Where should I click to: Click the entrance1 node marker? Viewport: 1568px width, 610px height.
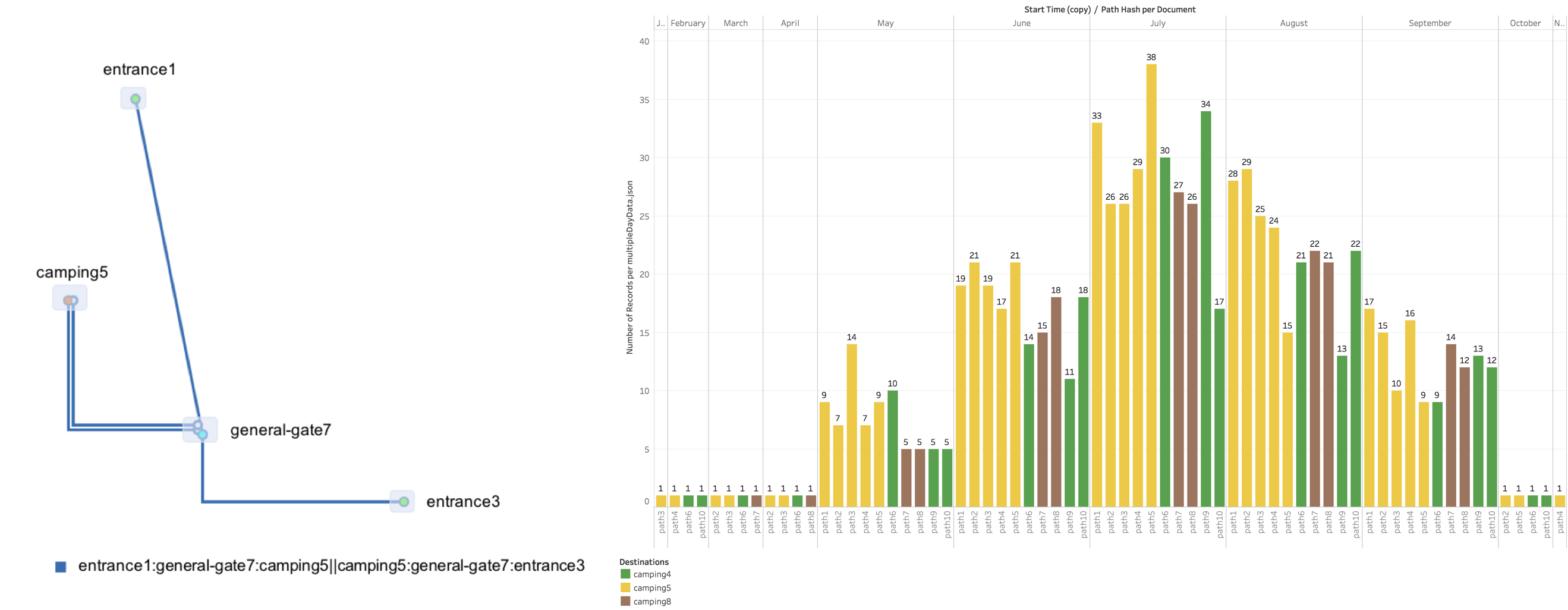pyautogui.click(x=135, y=99)
